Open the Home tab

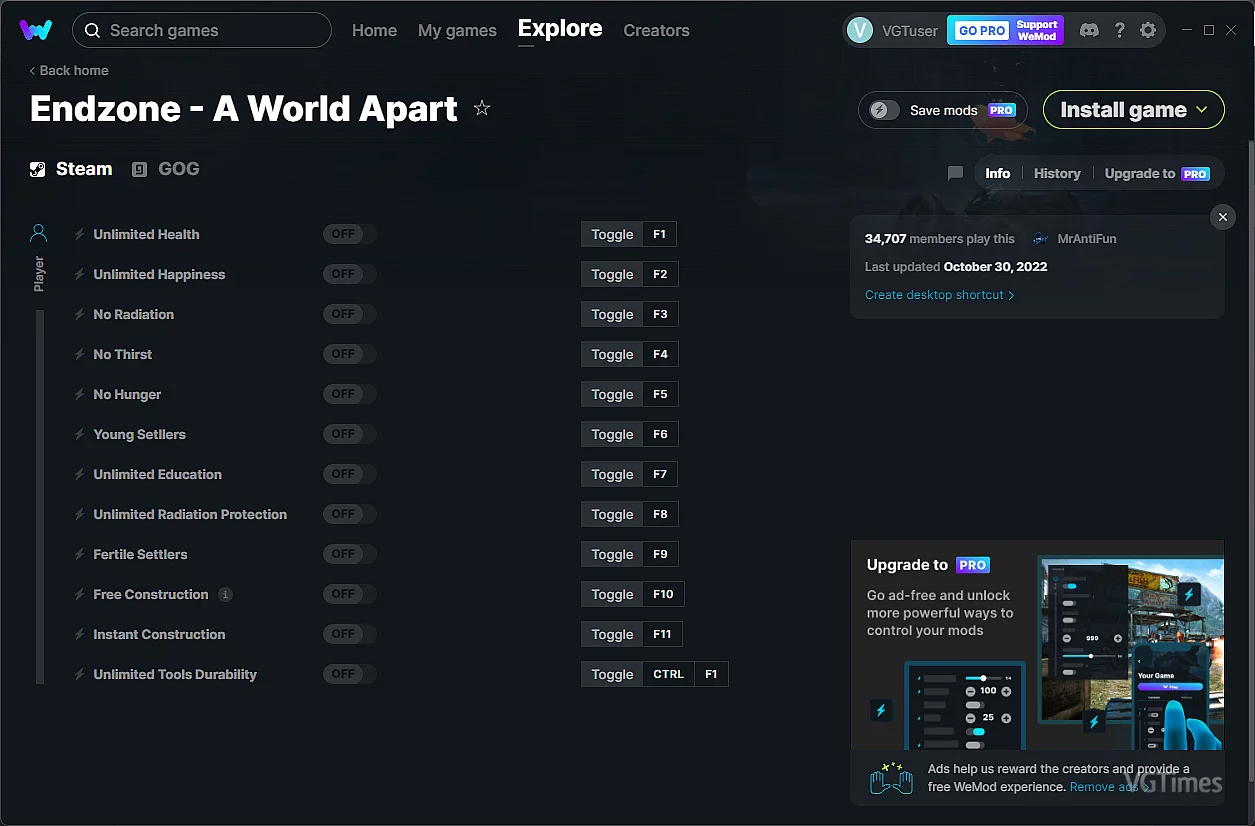[x=374, y=30]
